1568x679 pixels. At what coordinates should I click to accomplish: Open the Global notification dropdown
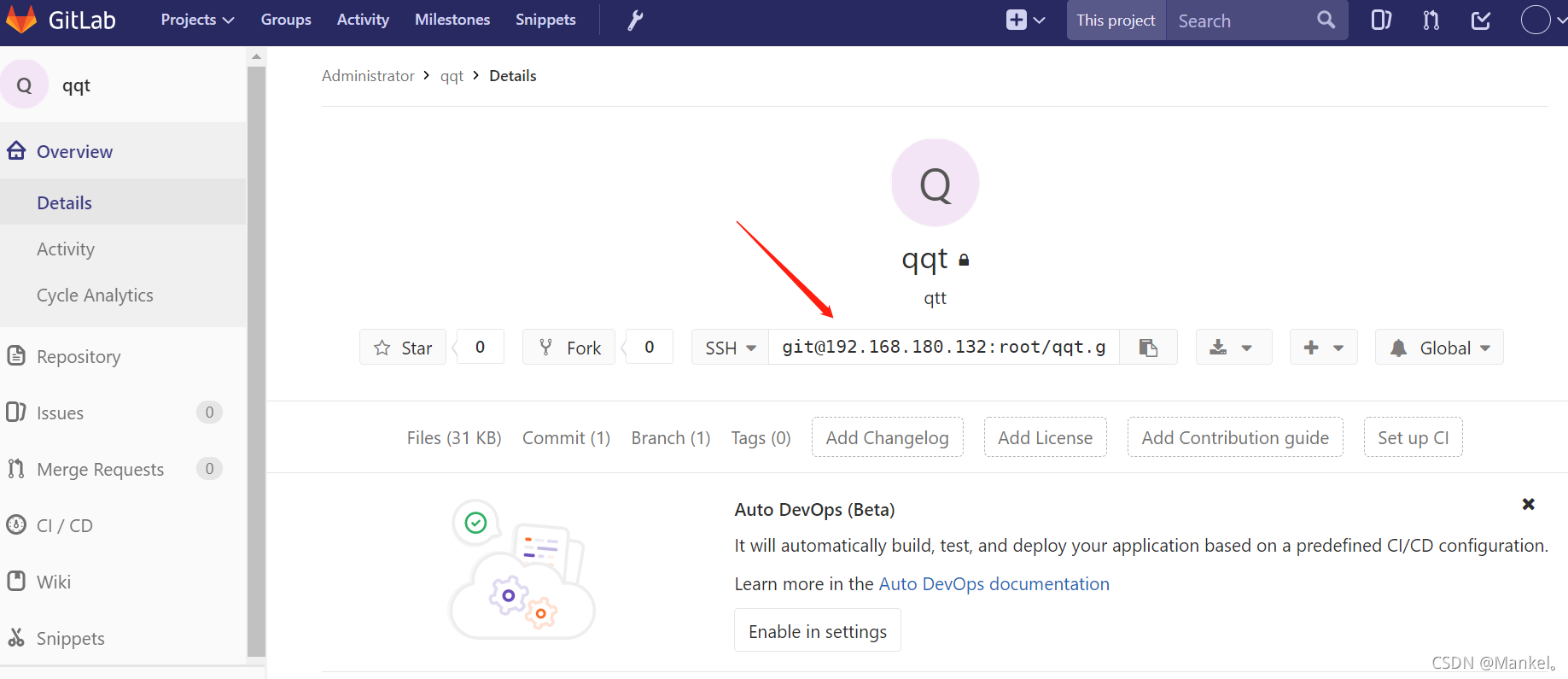pyautogui.click(x=1439, y=347)
